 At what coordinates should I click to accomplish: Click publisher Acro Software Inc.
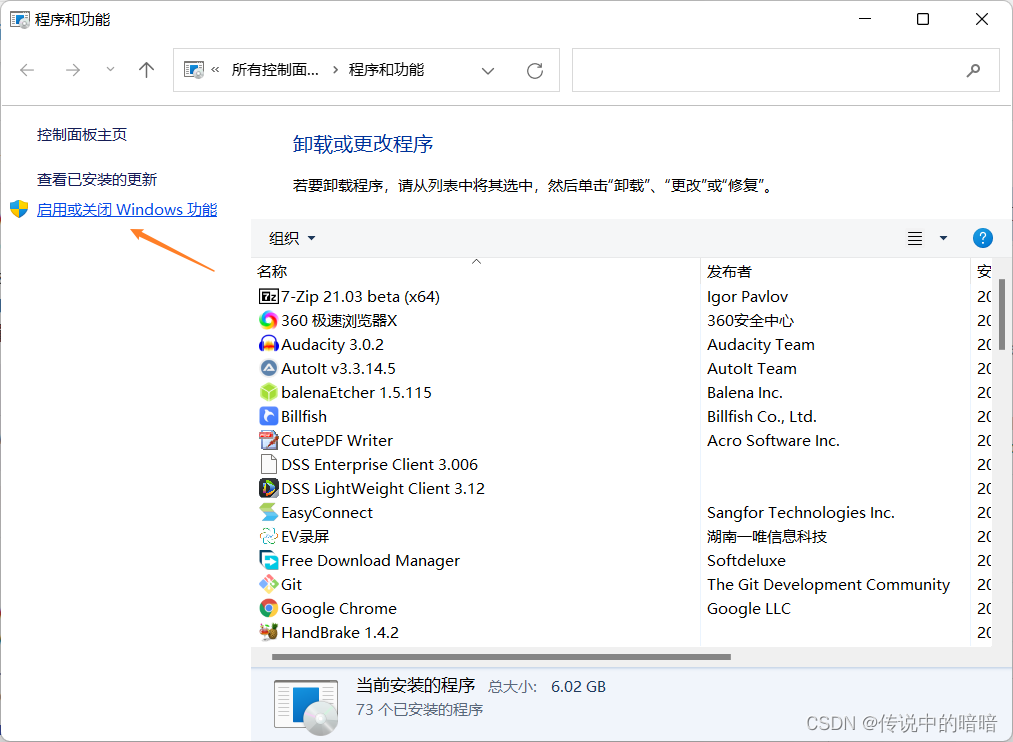[x=773, y=440]
